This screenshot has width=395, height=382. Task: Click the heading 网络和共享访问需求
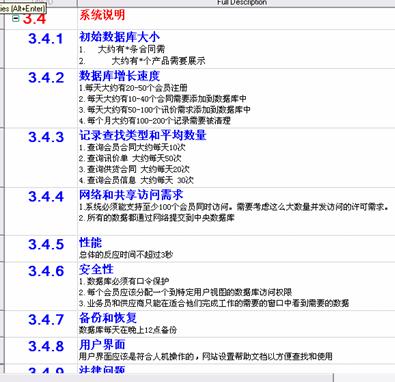131,194
